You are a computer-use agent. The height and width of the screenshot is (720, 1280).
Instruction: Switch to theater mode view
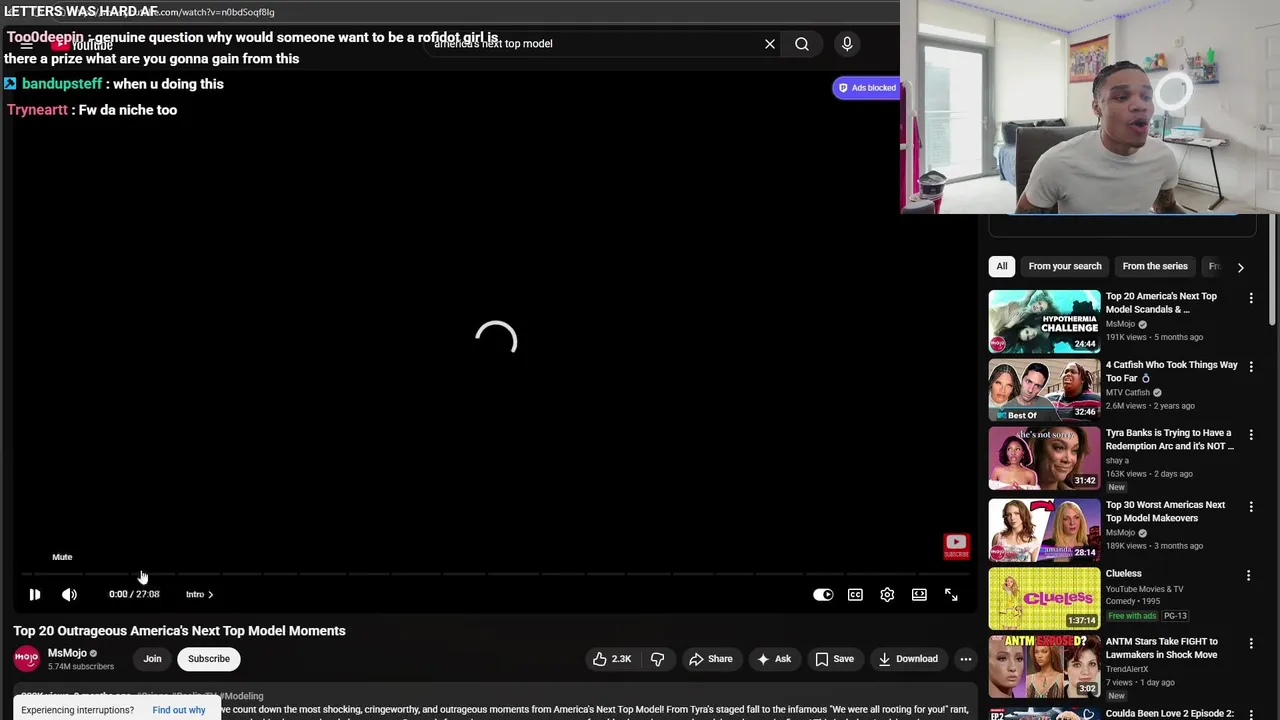click(919, 594)
